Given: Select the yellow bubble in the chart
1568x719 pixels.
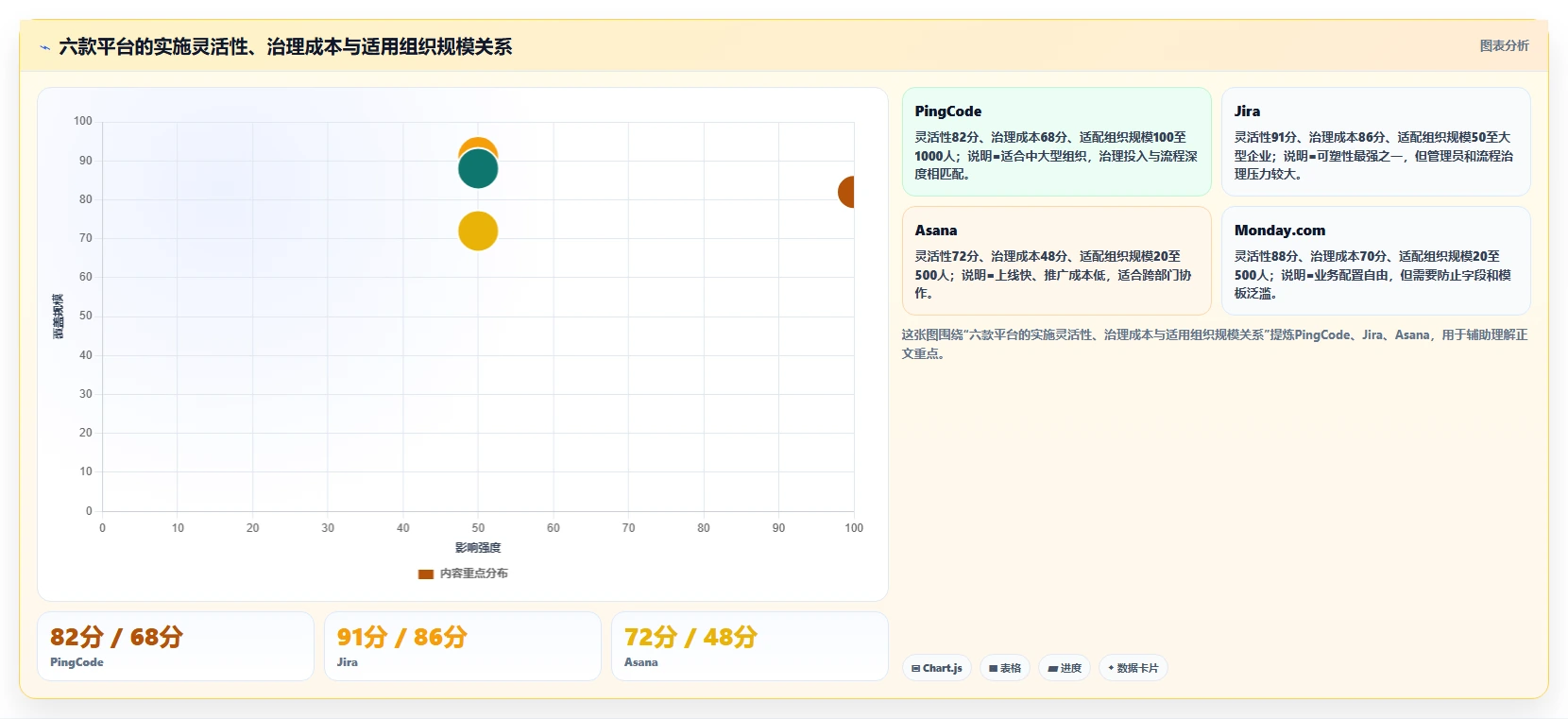Looking at the screenshot, I should 478,231.
